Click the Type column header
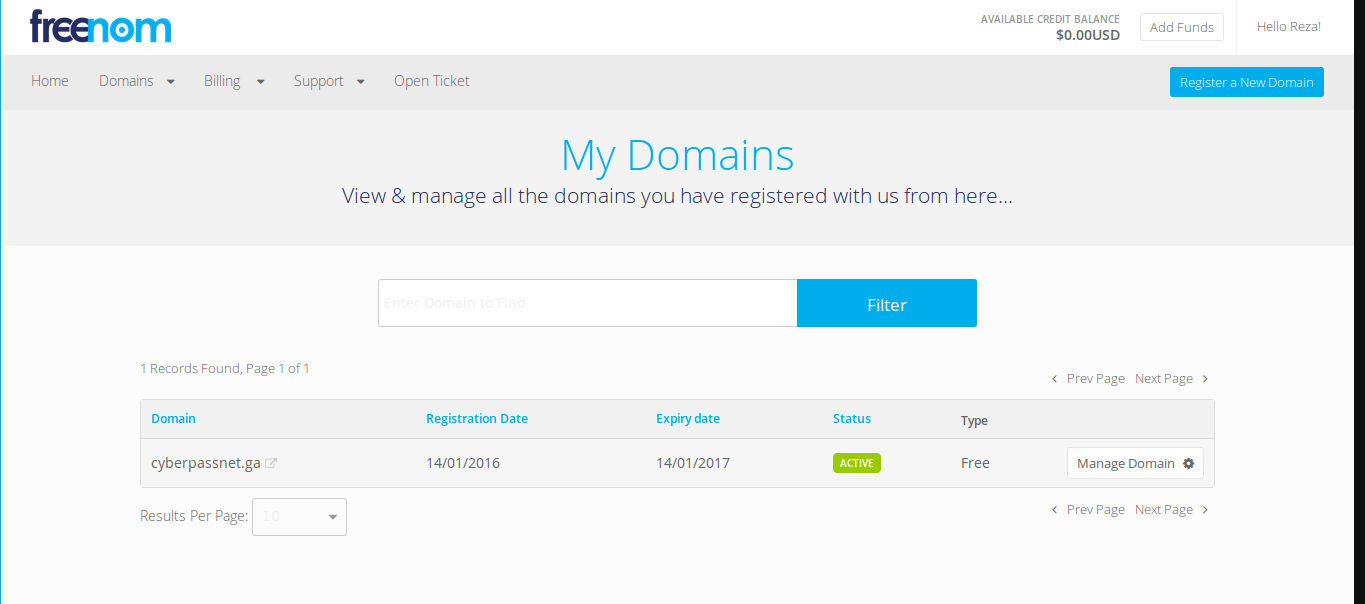The image size is (1365, 604). coord(974,421)
